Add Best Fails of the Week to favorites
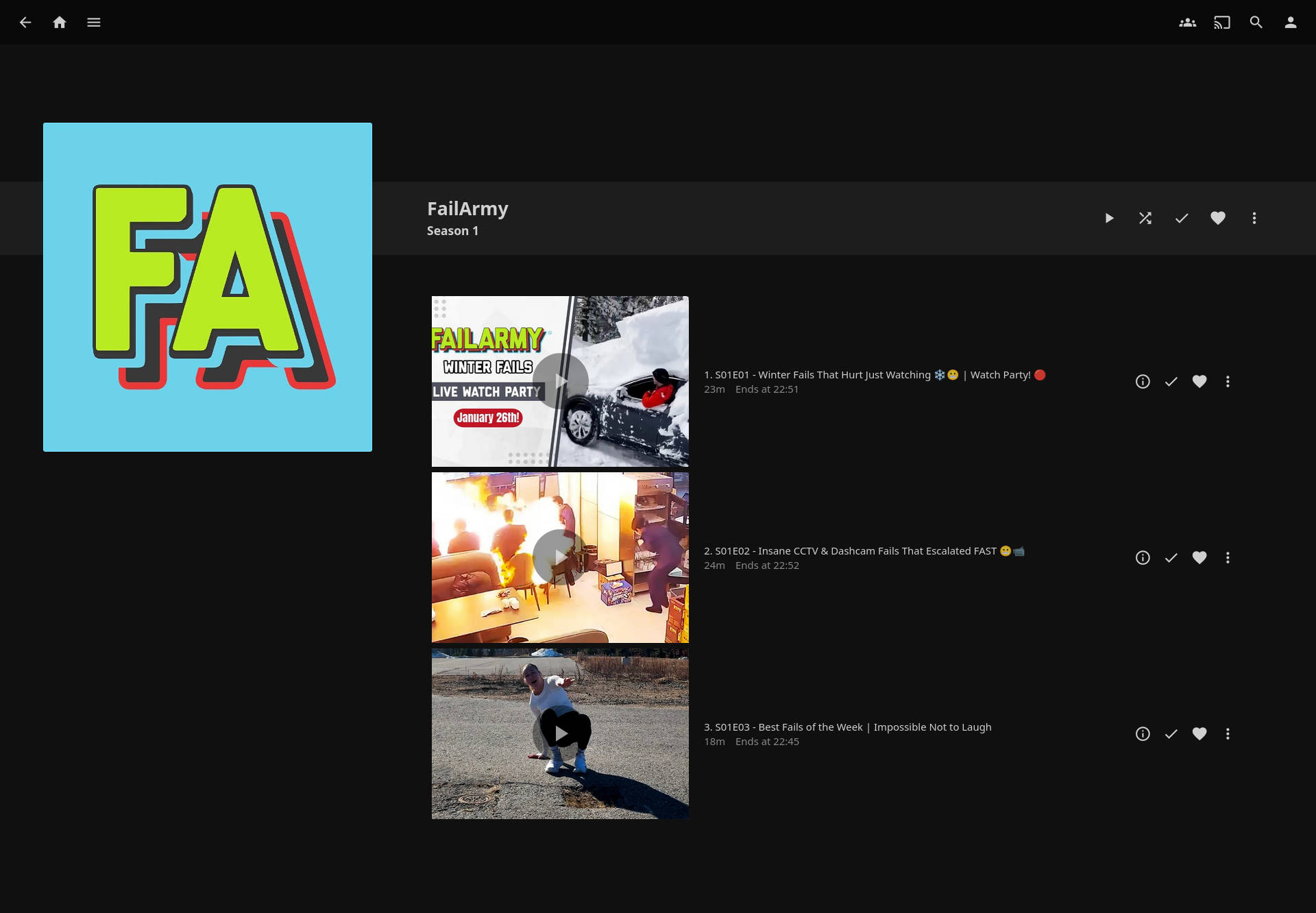The image size is (1316, 913). click(x=1199, y=734)
